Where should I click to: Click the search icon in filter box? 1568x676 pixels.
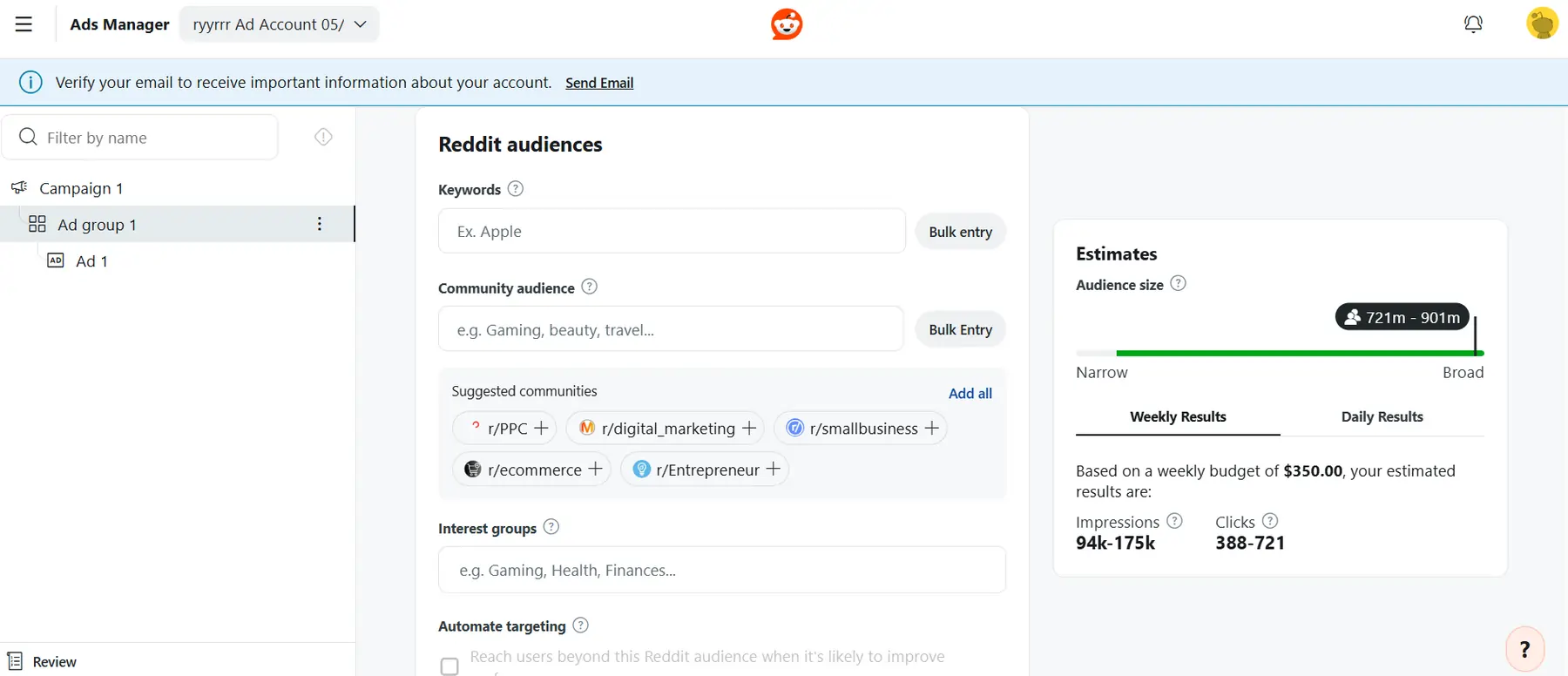tap(28, 137)
